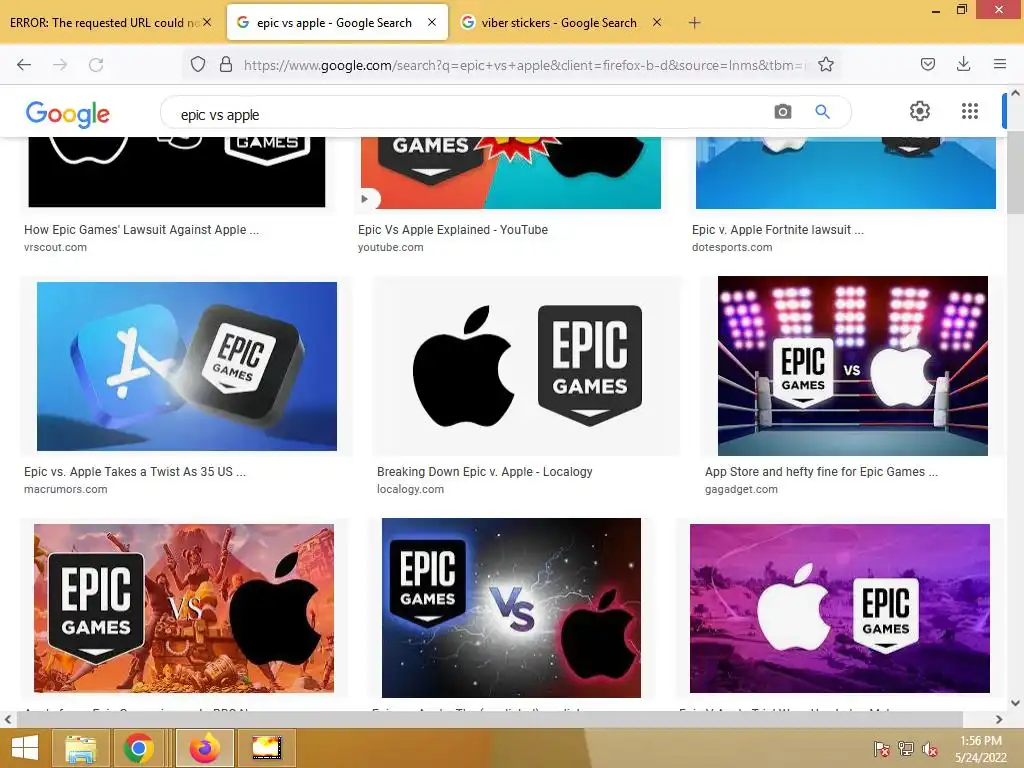Open the dotesports blue thumbnail

click(x=846, y=173)
